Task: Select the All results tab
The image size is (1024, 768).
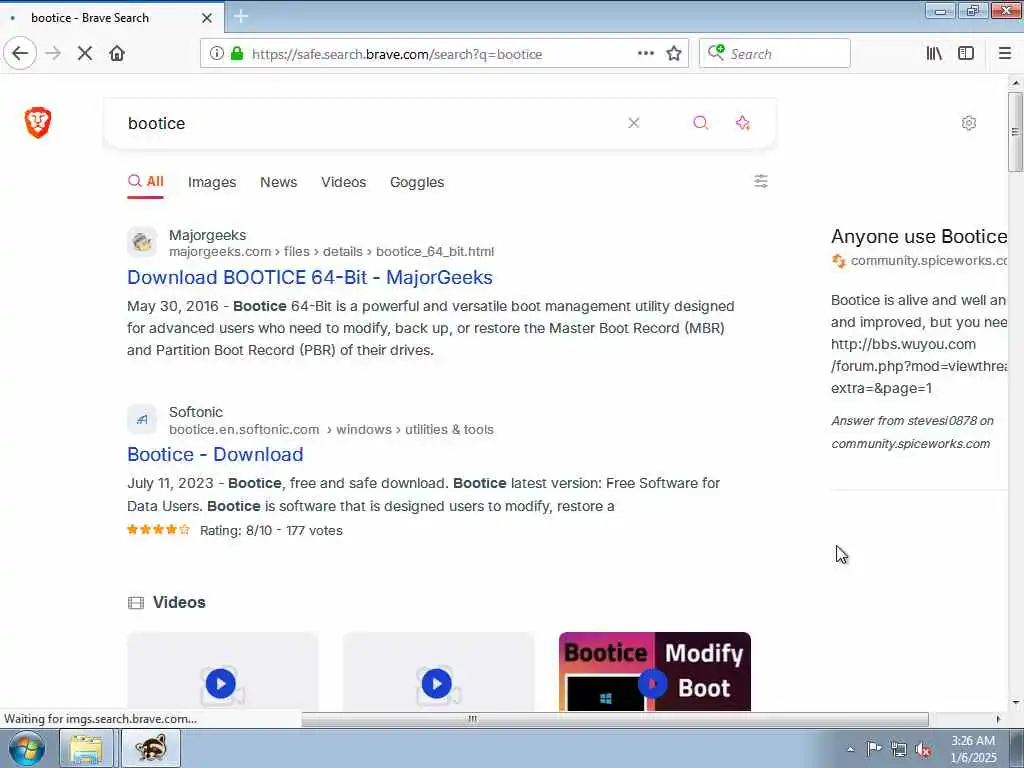Action: pyautogui.click(x=146, y=182)
